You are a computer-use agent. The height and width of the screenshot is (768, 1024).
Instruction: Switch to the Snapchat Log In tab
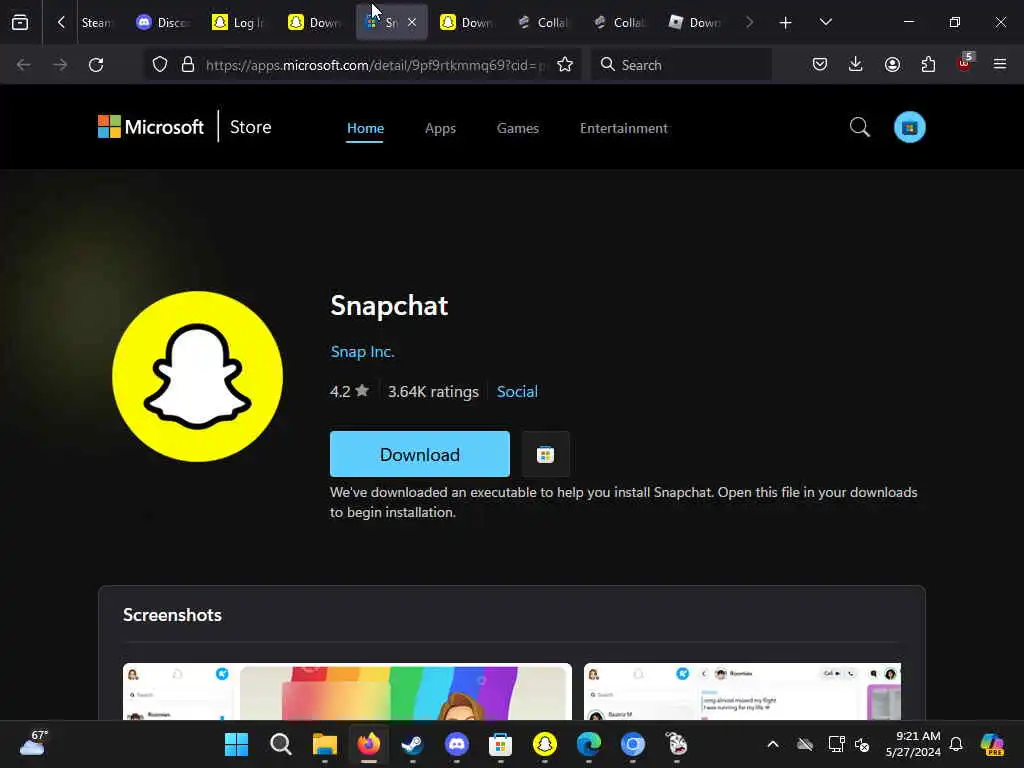[x=239, y=22]
